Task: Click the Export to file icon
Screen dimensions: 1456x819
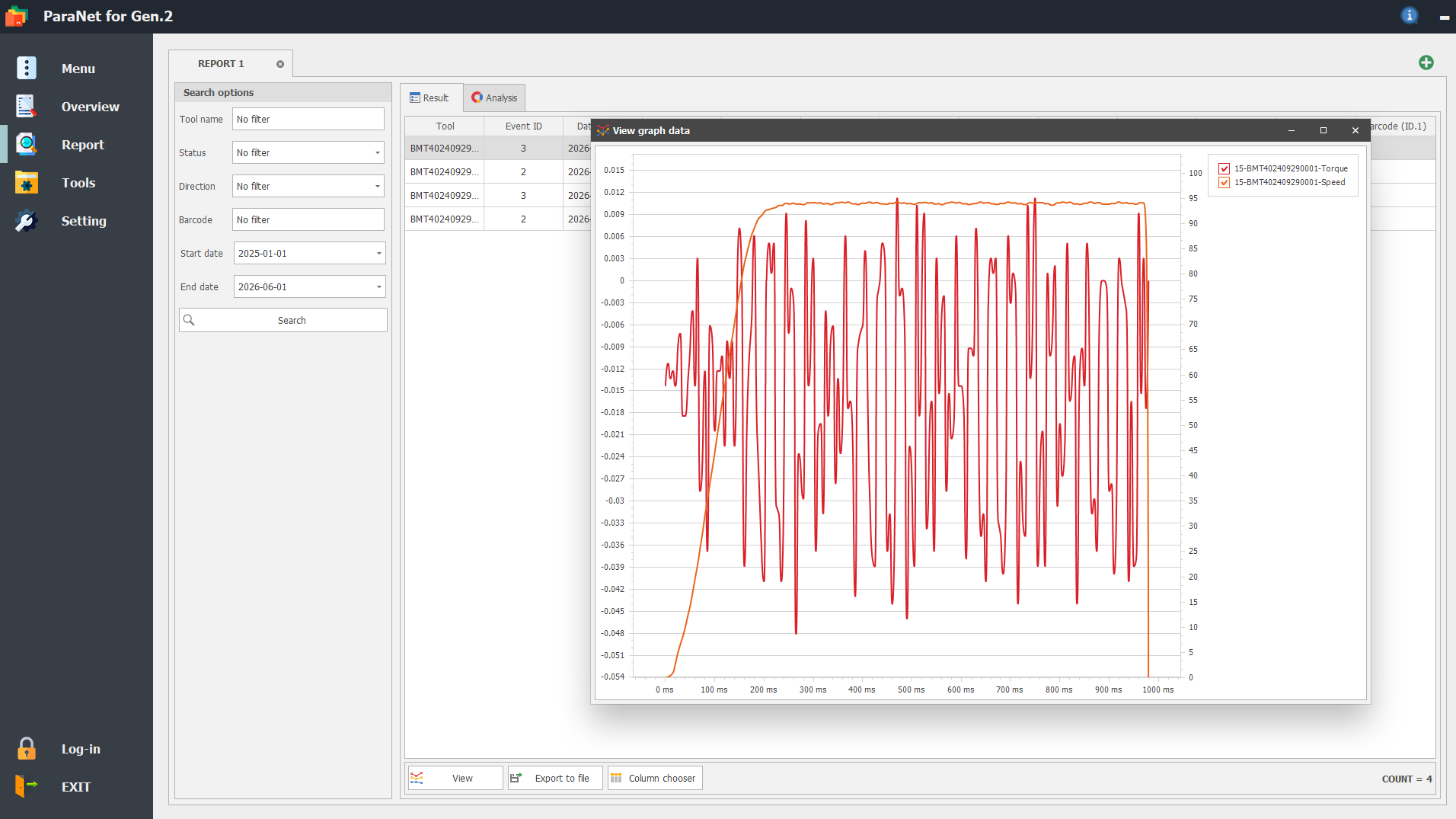Action: pyautogui.click(x=516, y=778)
